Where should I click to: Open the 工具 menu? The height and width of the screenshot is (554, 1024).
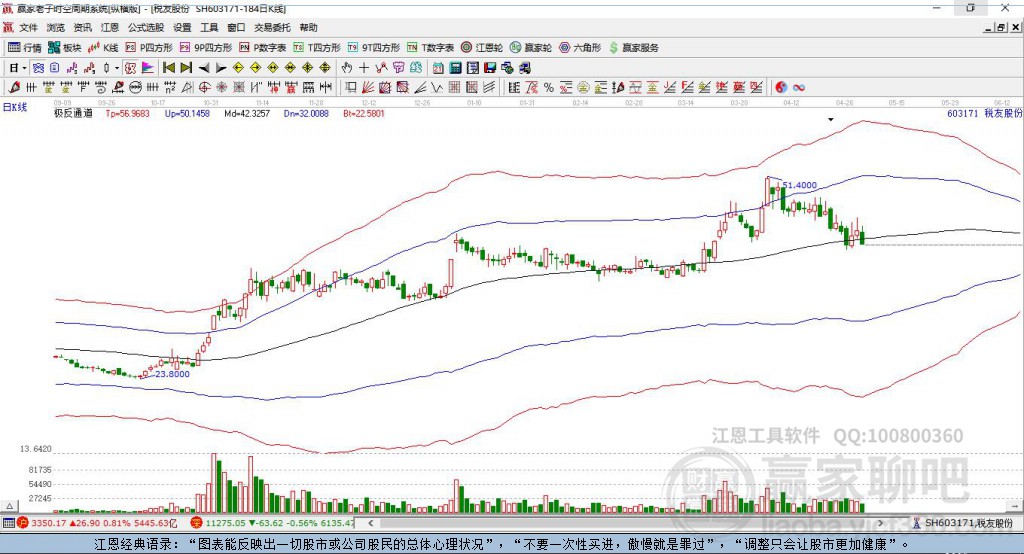209,27
